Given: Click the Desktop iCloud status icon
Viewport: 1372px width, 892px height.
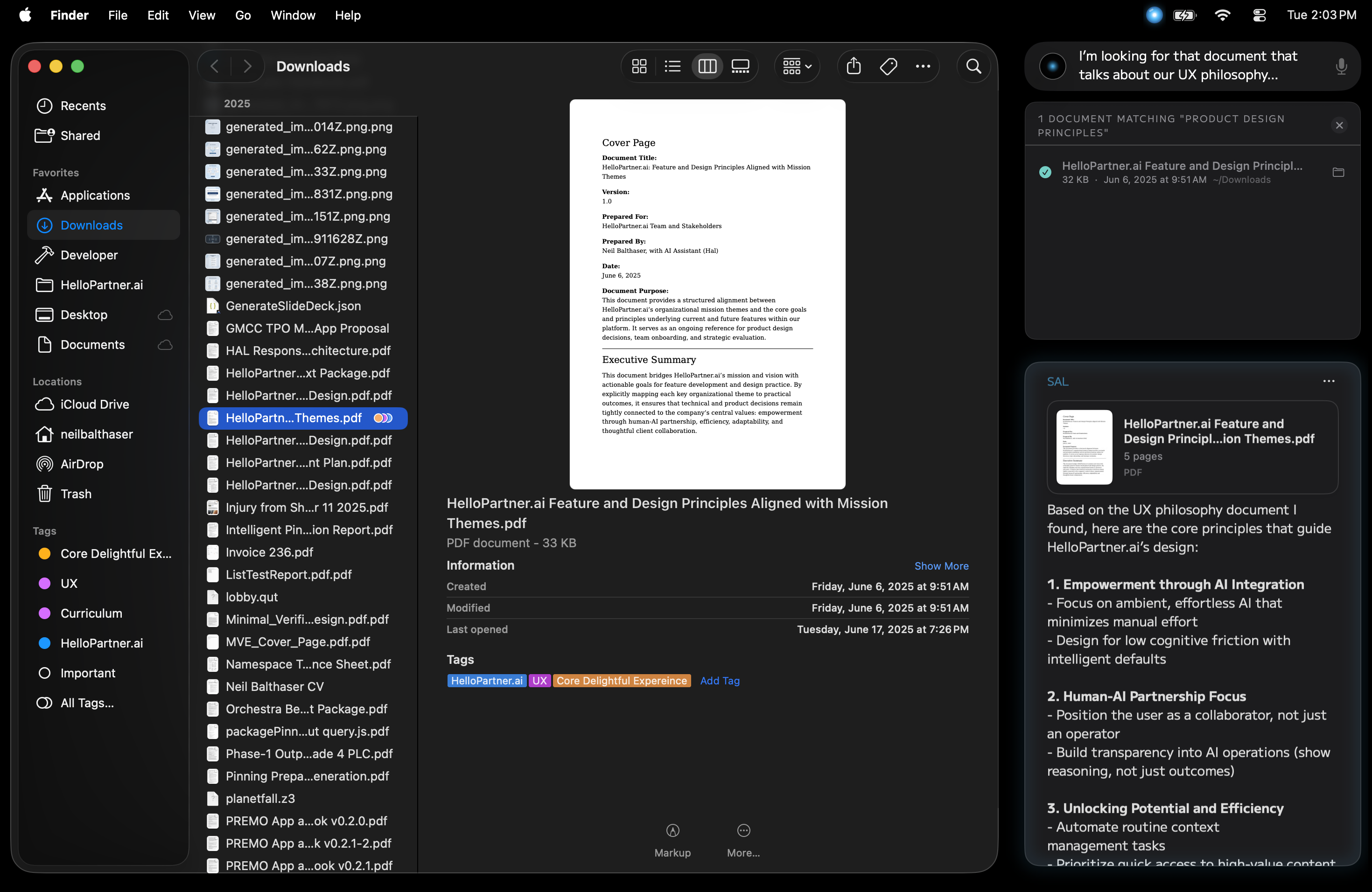Looking at the screenshot, I should 166,315.
